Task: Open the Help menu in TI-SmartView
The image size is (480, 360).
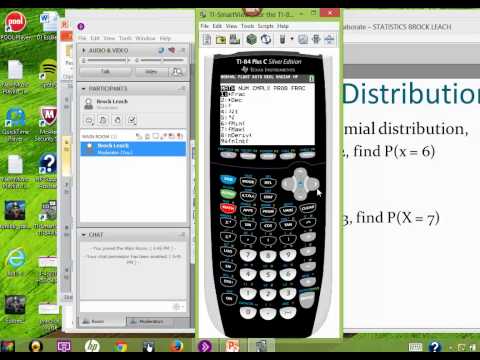Action: [x=283, y=26]
